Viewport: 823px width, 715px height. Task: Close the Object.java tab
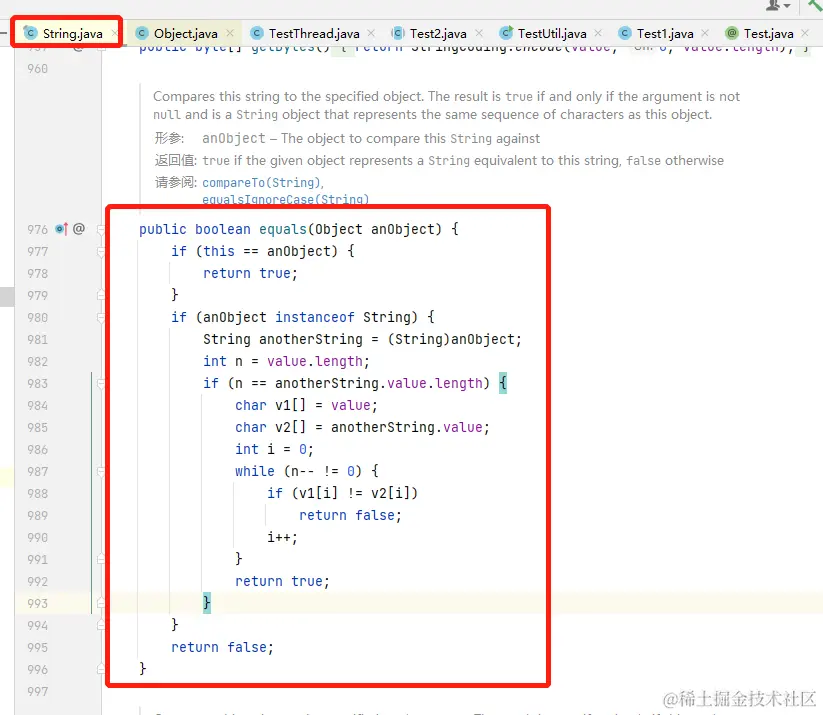click(x=230, y=33)
